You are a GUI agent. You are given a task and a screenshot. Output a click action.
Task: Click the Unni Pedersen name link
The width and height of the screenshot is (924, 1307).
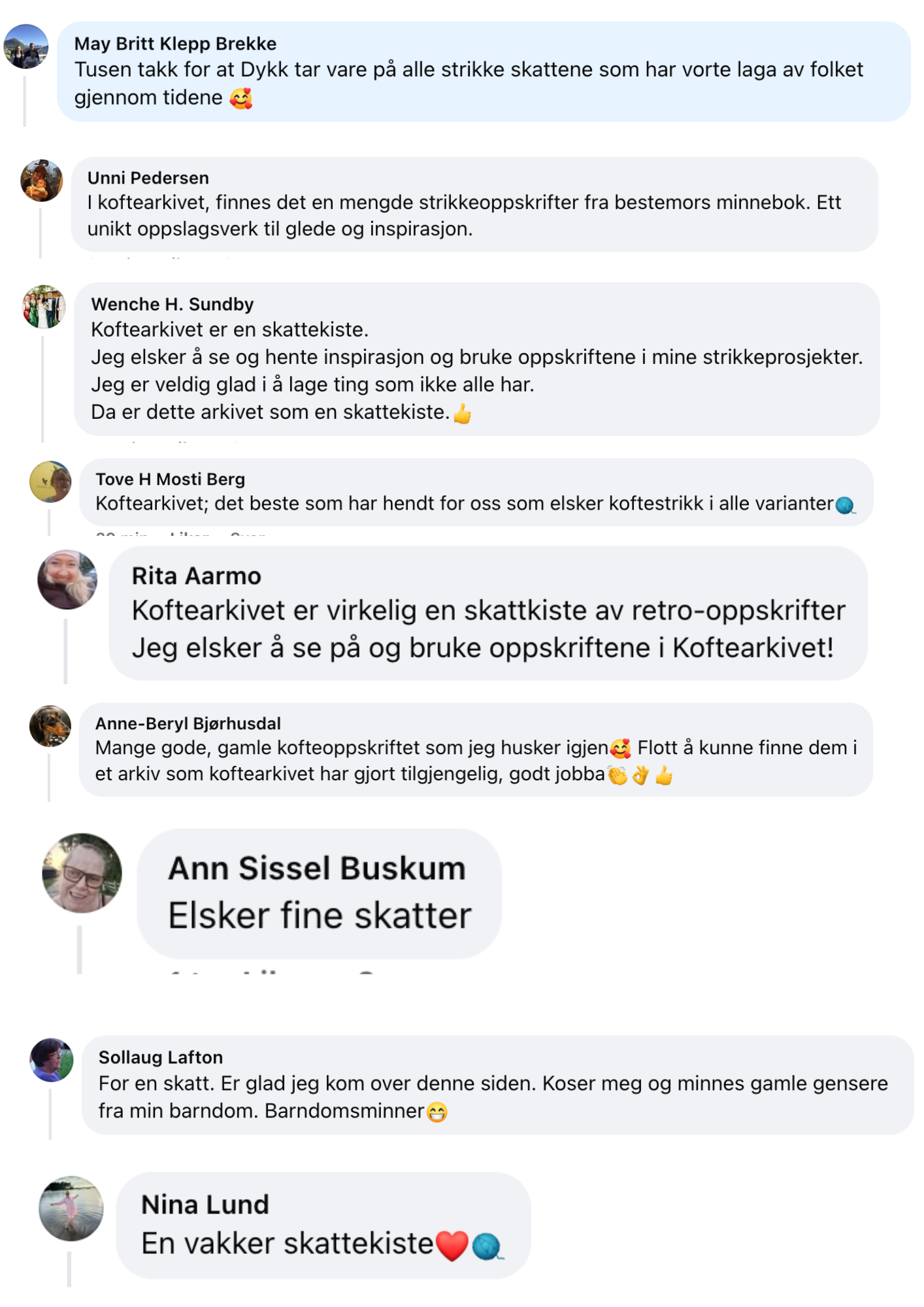coord(148,178)
